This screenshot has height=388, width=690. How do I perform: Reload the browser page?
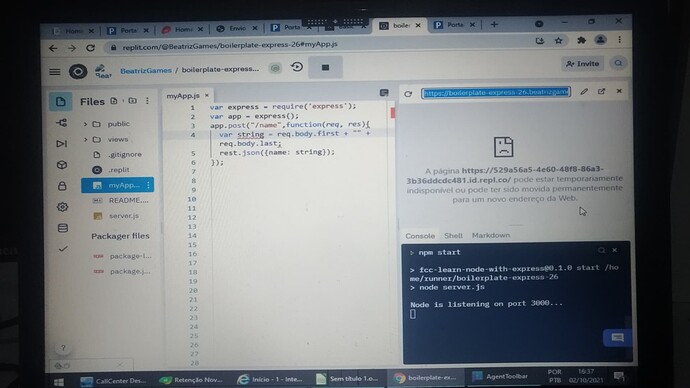(91, 48)
